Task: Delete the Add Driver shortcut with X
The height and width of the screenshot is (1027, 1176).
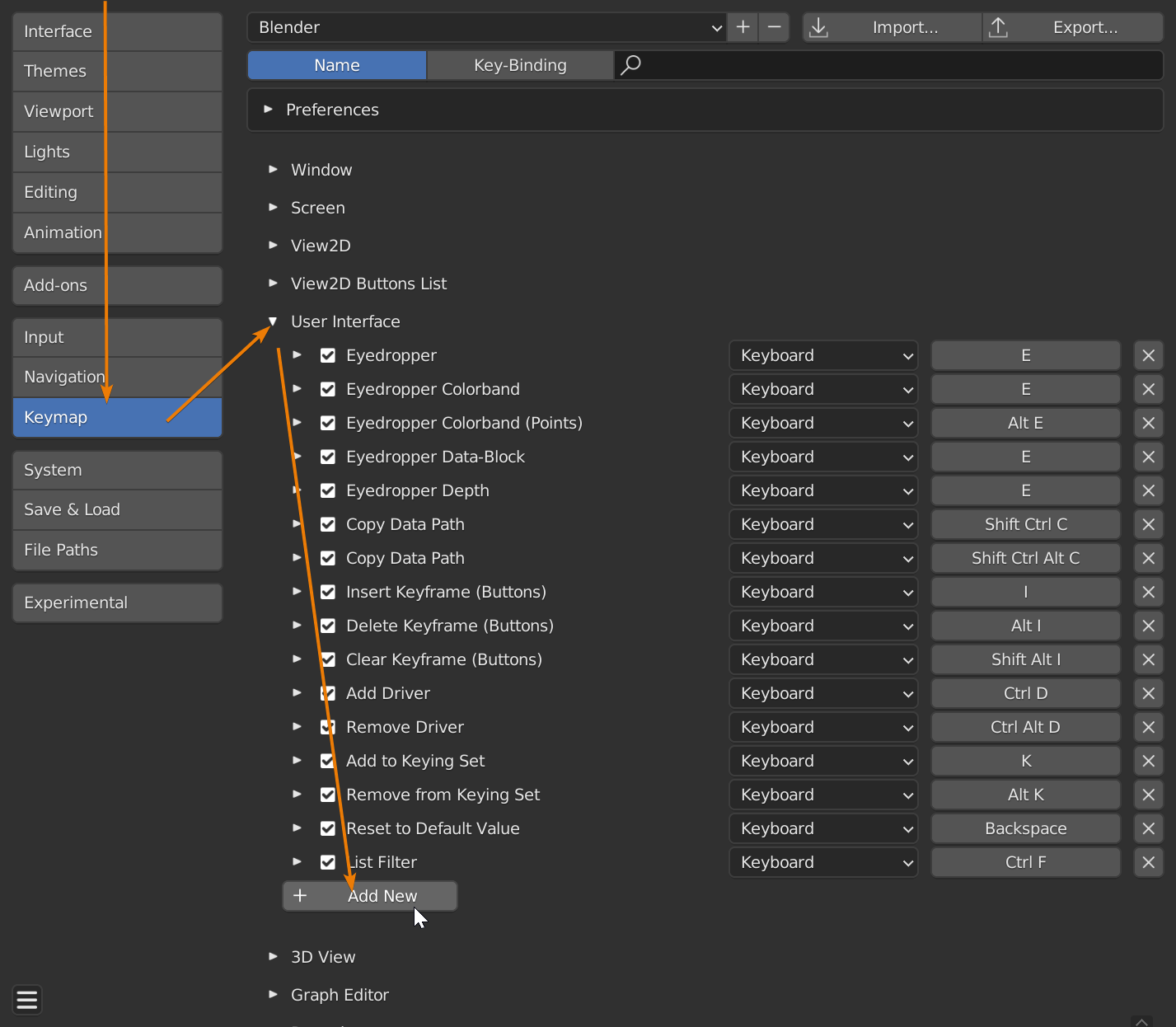Action: click(1148, 693)
